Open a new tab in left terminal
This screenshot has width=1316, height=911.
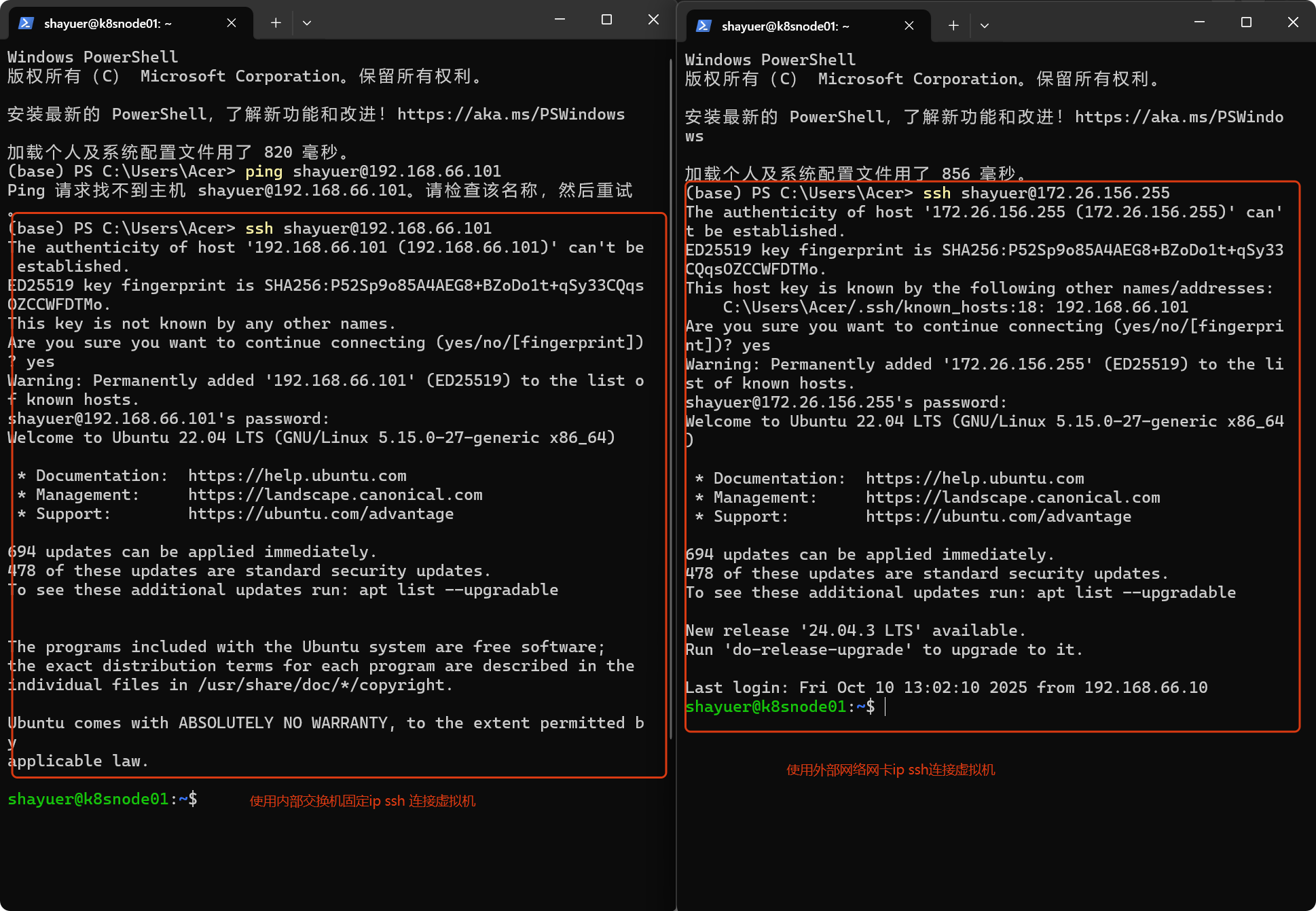pos(276,23)
